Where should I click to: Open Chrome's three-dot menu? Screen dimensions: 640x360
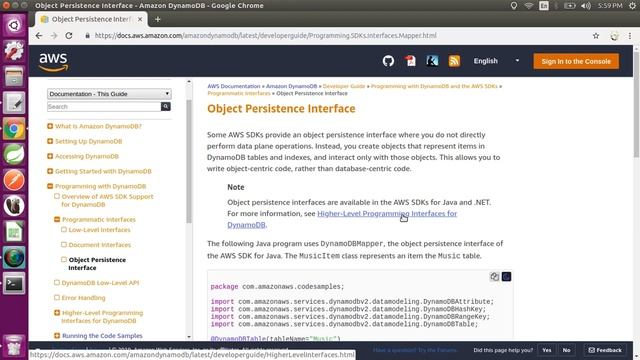pyautogui.click(x=630, y=36)
